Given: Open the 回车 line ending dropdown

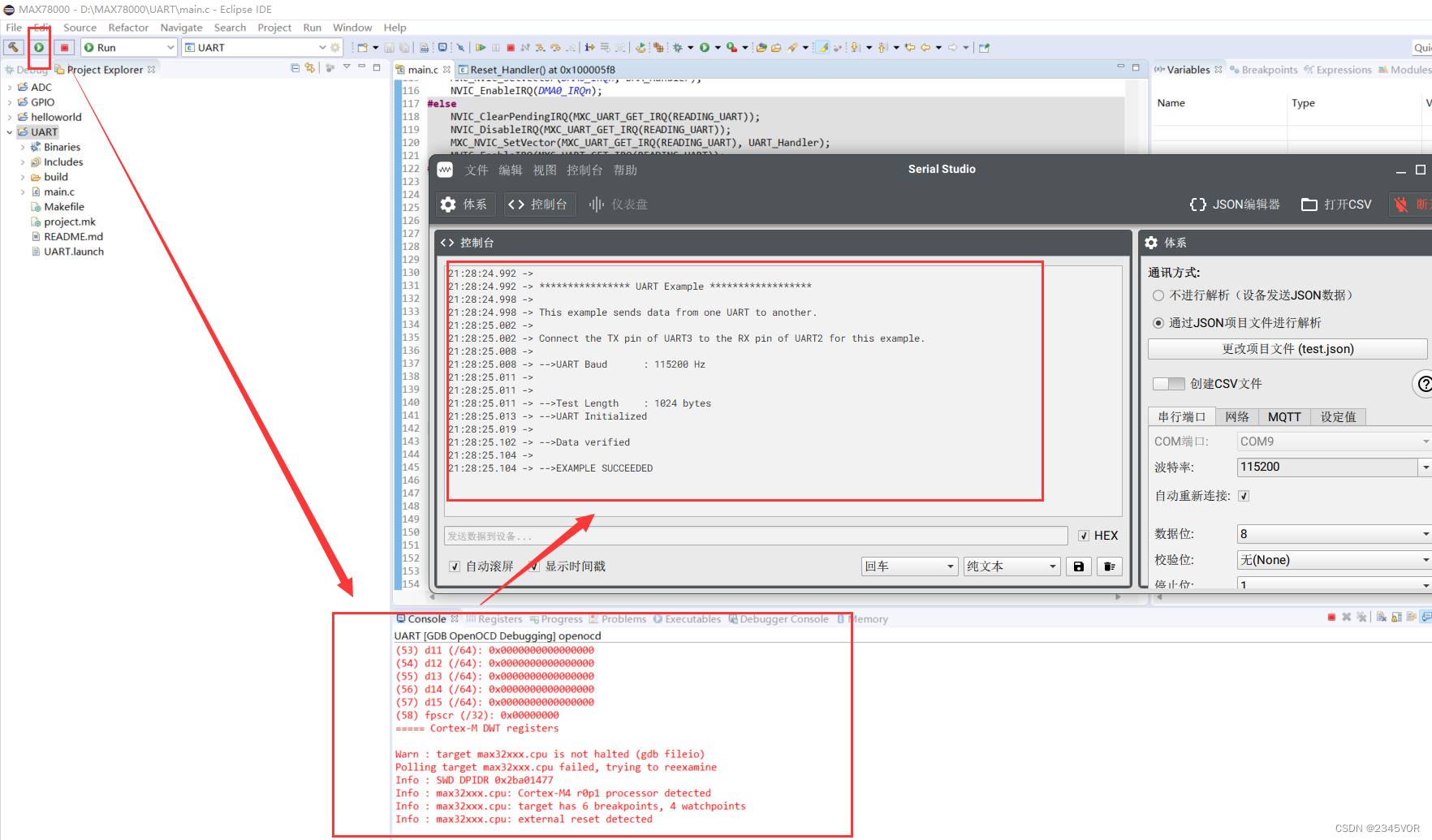Looking at the screenshot, I should [x=910, y=566].
